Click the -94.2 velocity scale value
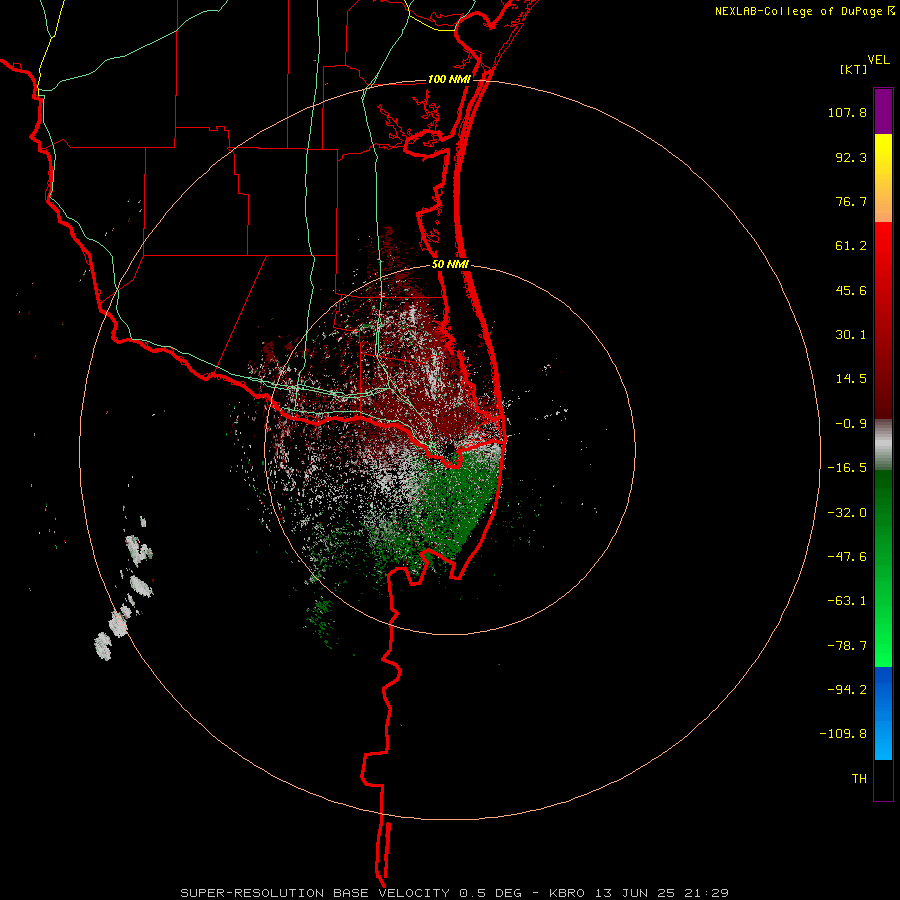Screen dimensions: 900x900 (x=847, y=690)
